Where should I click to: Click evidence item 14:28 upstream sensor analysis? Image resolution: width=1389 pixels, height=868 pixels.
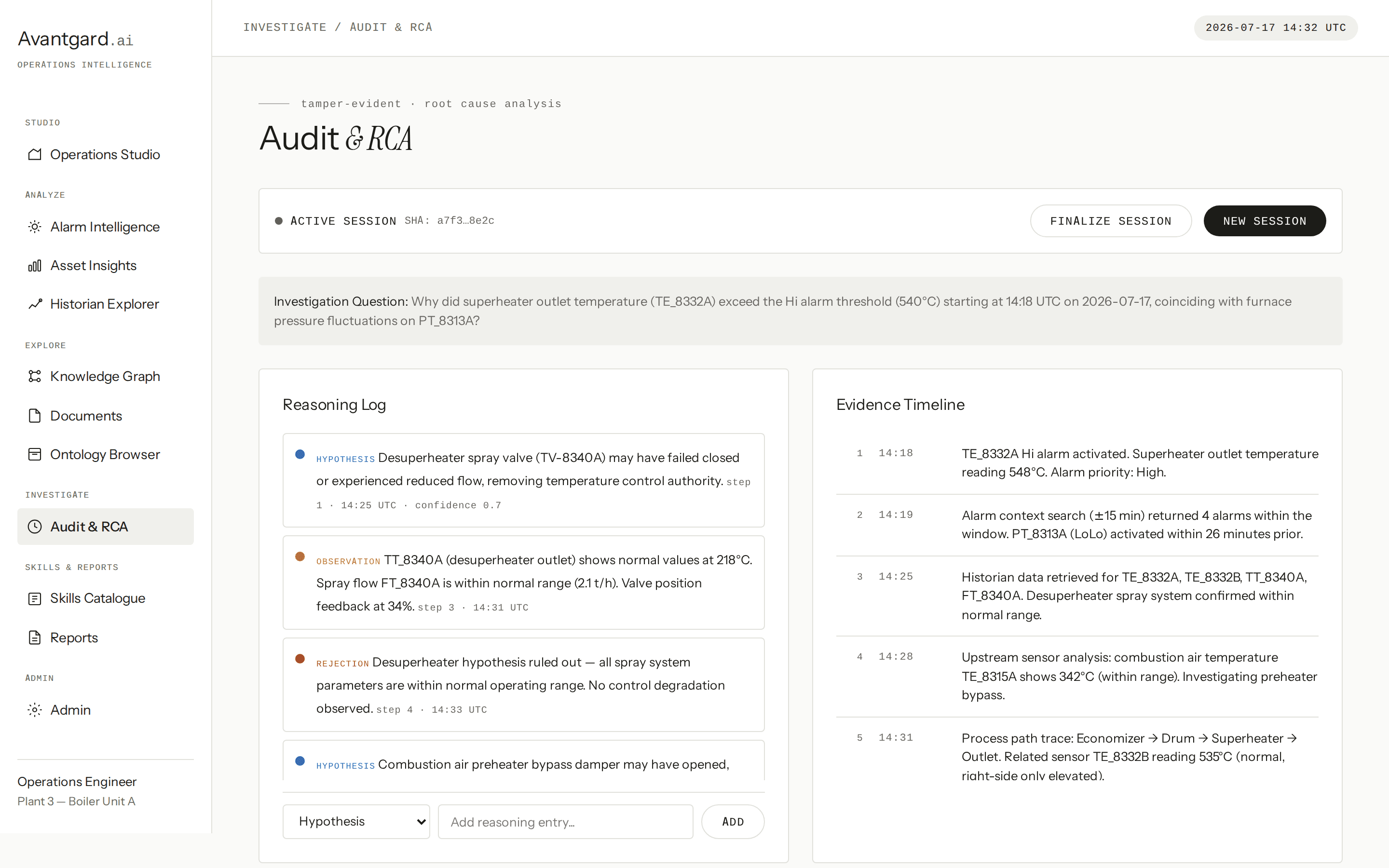point(1077,676)
